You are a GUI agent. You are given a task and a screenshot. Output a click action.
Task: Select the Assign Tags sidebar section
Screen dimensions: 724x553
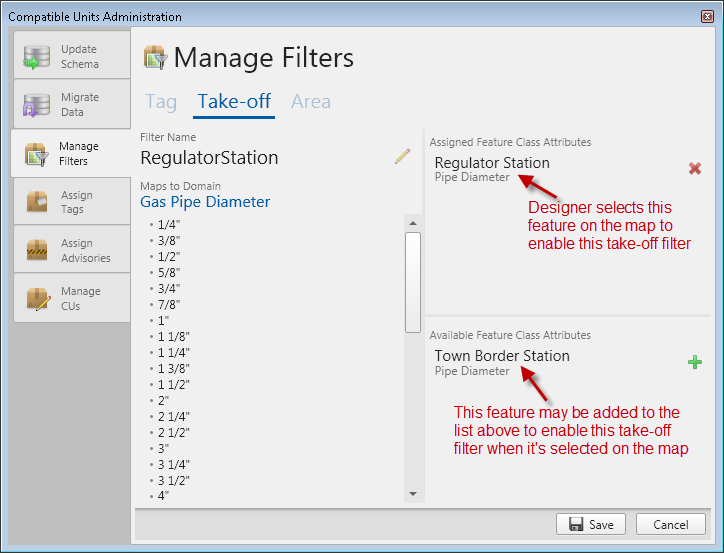tap(71, 202)
